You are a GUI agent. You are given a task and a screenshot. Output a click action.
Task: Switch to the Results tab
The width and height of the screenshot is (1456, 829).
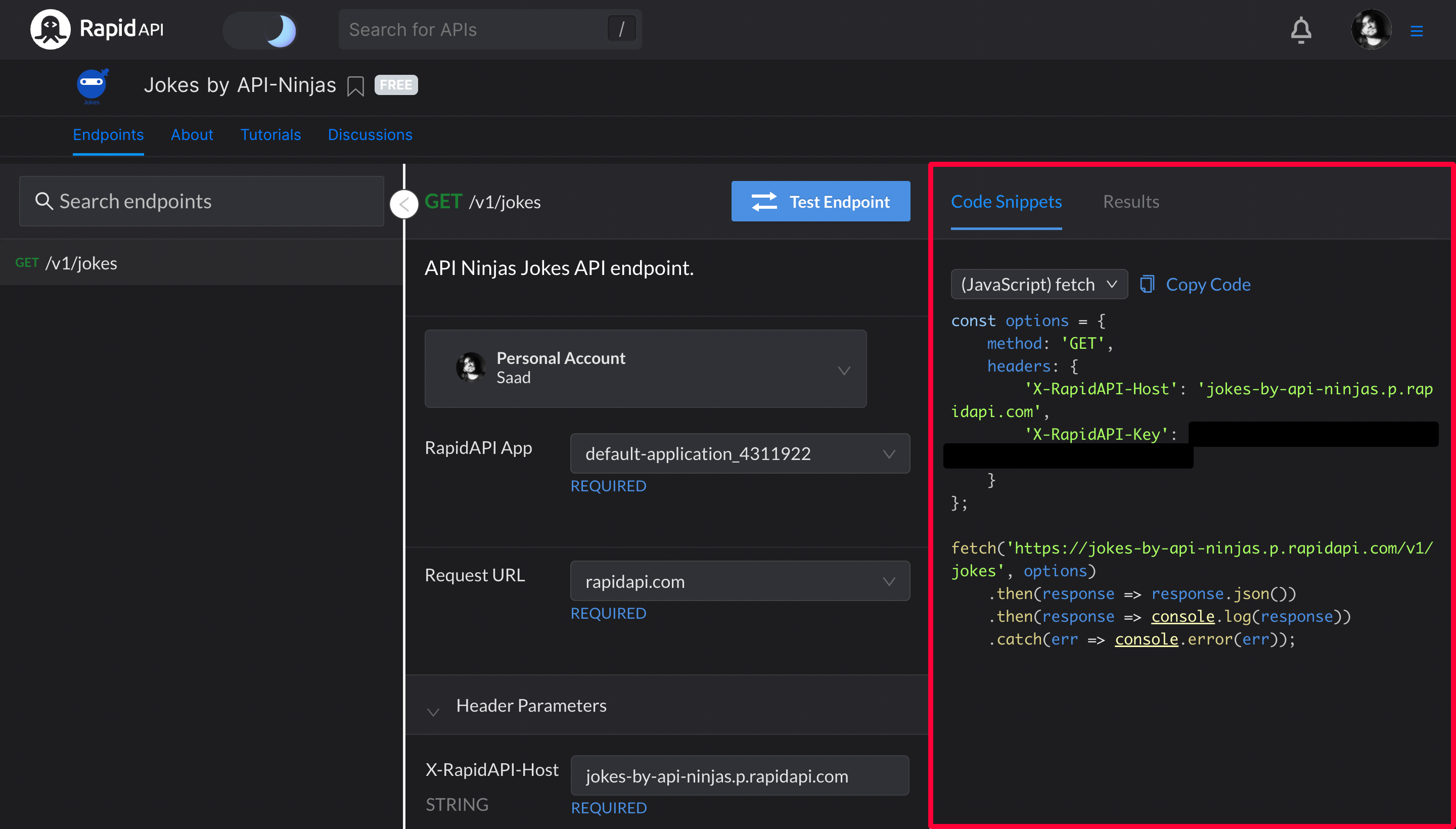pyautogui.click(x=1130, y=202)
